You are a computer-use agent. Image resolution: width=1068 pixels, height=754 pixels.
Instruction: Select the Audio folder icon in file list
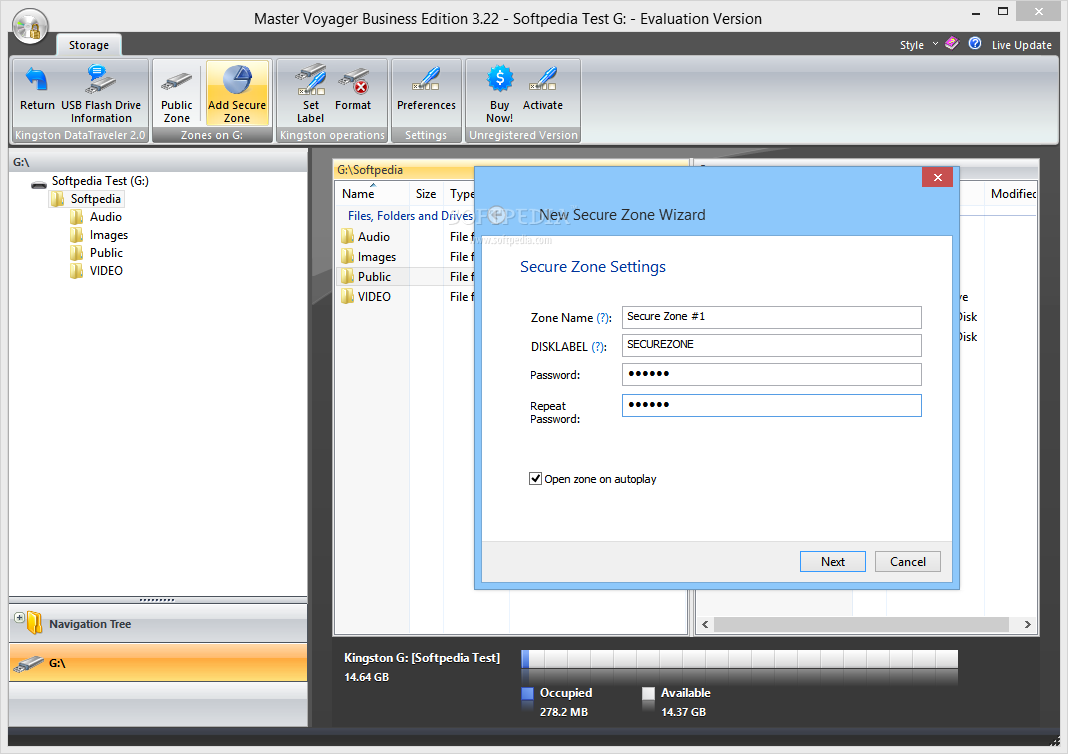347,236
